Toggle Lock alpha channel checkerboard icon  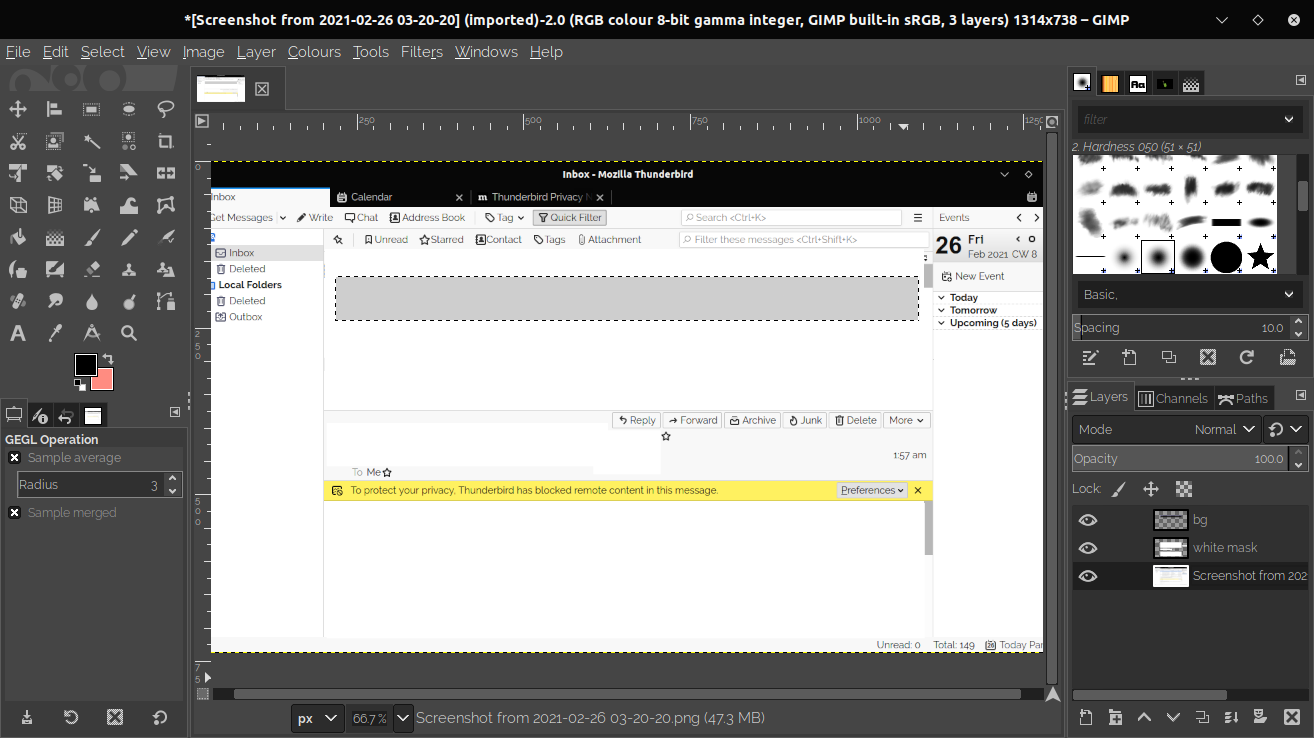pos(1184,489)
